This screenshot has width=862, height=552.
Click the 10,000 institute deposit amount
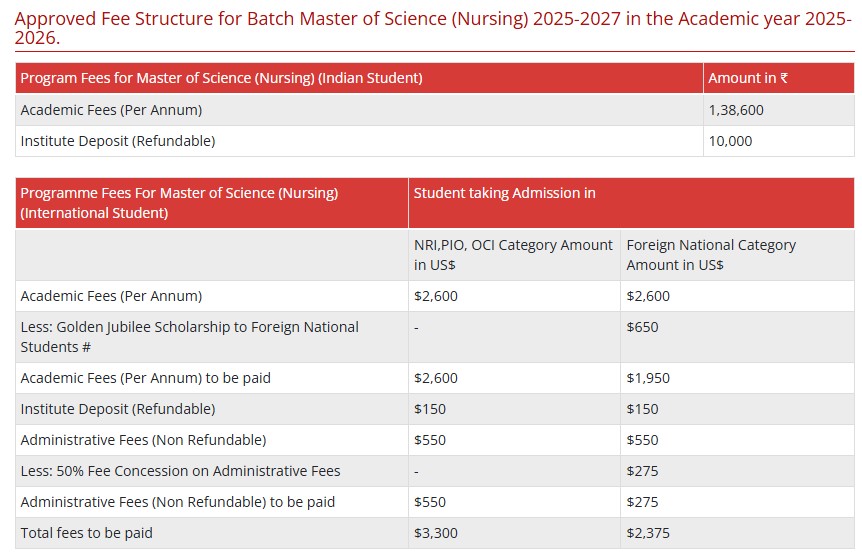pyautogui.click(x=730, y=141)
